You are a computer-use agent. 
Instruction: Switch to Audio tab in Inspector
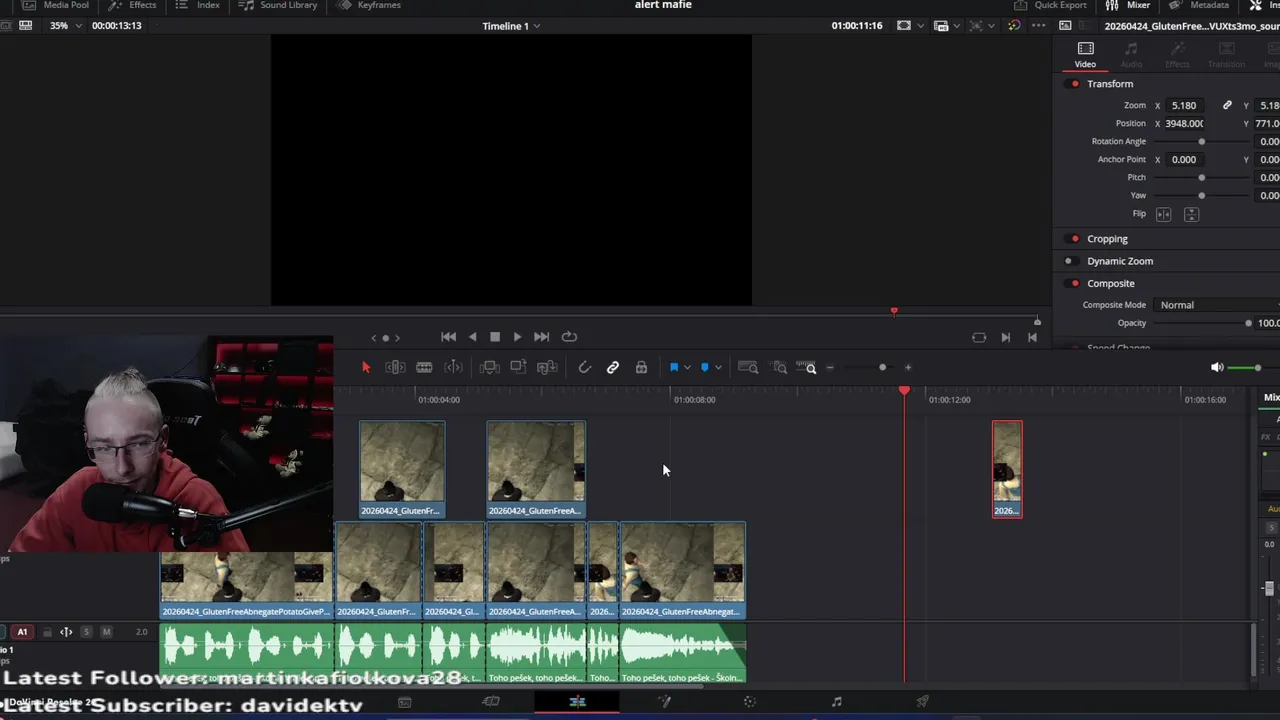click(x=1131, y=54)
